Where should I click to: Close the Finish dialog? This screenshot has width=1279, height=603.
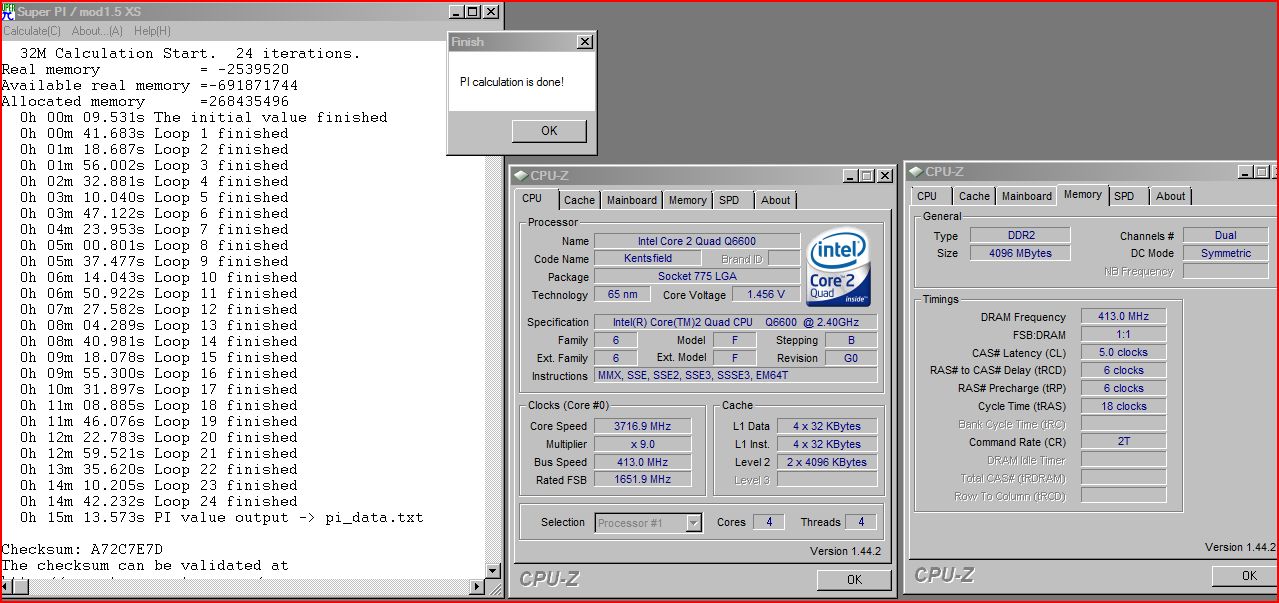click(x=585, y=42)
